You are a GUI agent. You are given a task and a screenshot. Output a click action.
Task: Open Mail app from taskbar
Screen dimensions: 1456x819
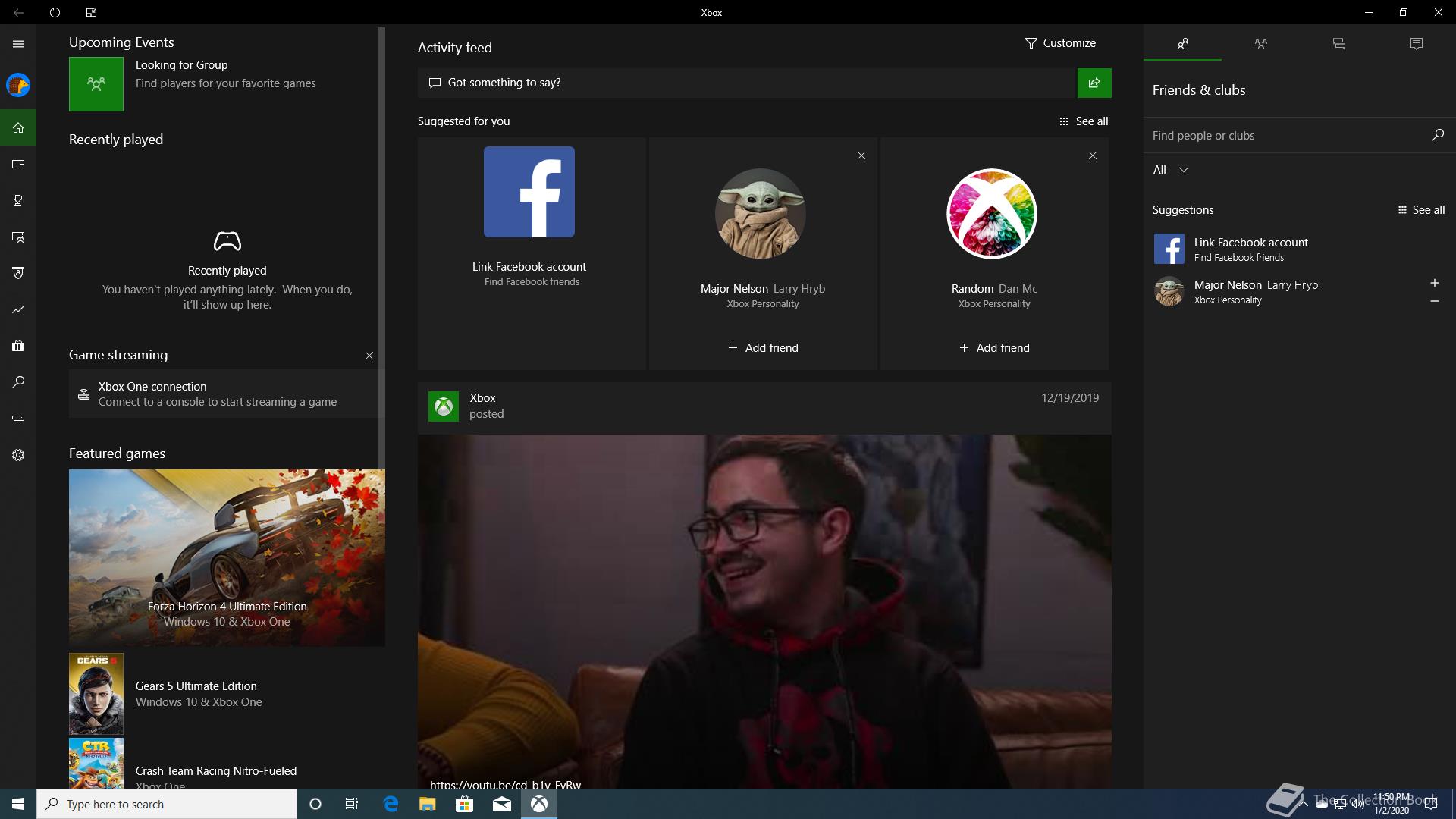(x=501, y=804)
